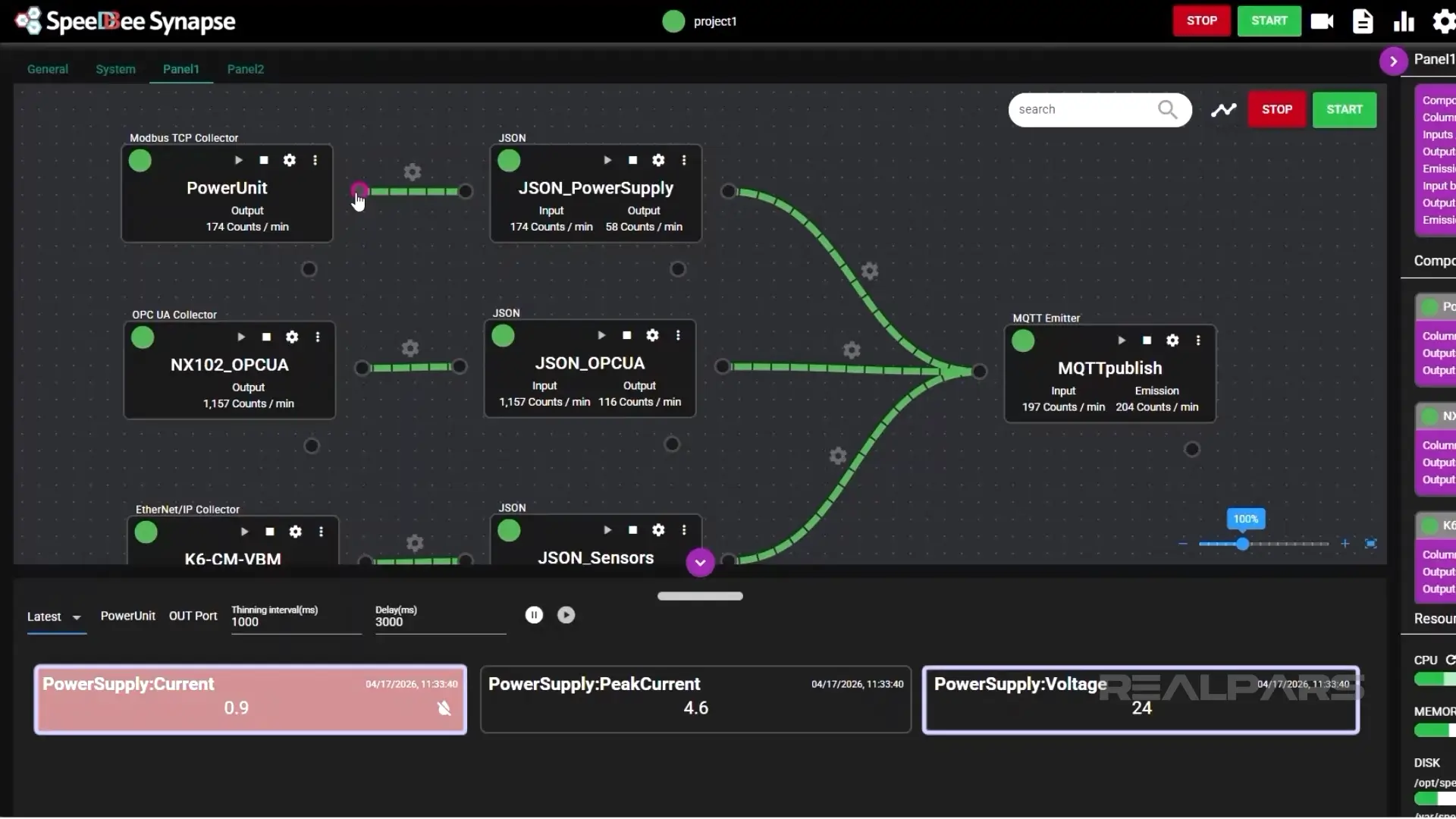Image resolution: width=1456 pixels, height=819 pixels.
Task: Toggle alarm bell mute on PowerSupply:Current
Action: click(x=444, y=708)
